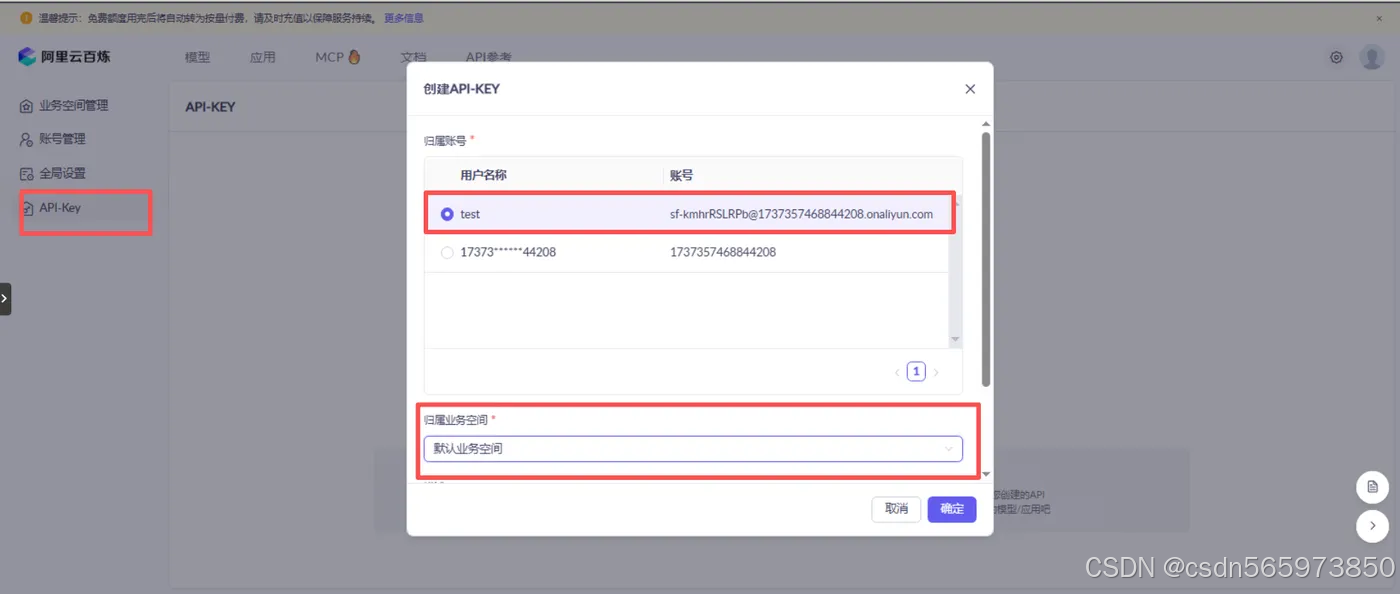
Task: Click the 归属业务空间 field label
Action: pos(457,419)
